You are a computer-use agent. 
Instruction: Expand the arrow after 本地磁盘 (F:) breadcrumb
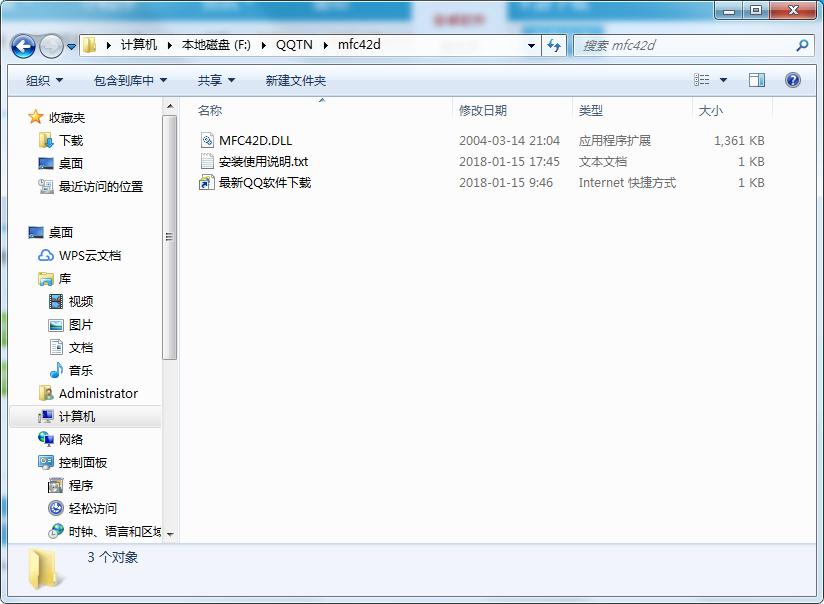(263, 46)
